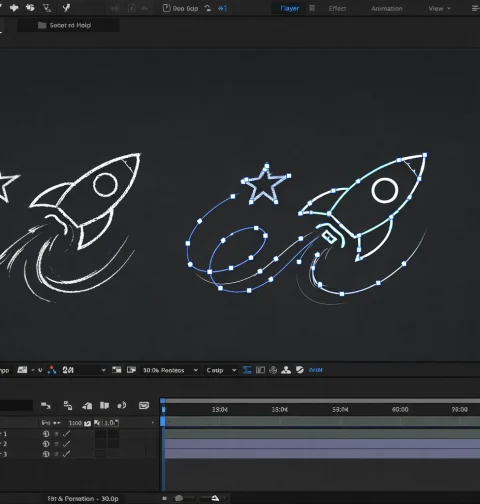Click the first picture icon before '30.0%' dropdown
480x504 pixels.
point(116,370)
